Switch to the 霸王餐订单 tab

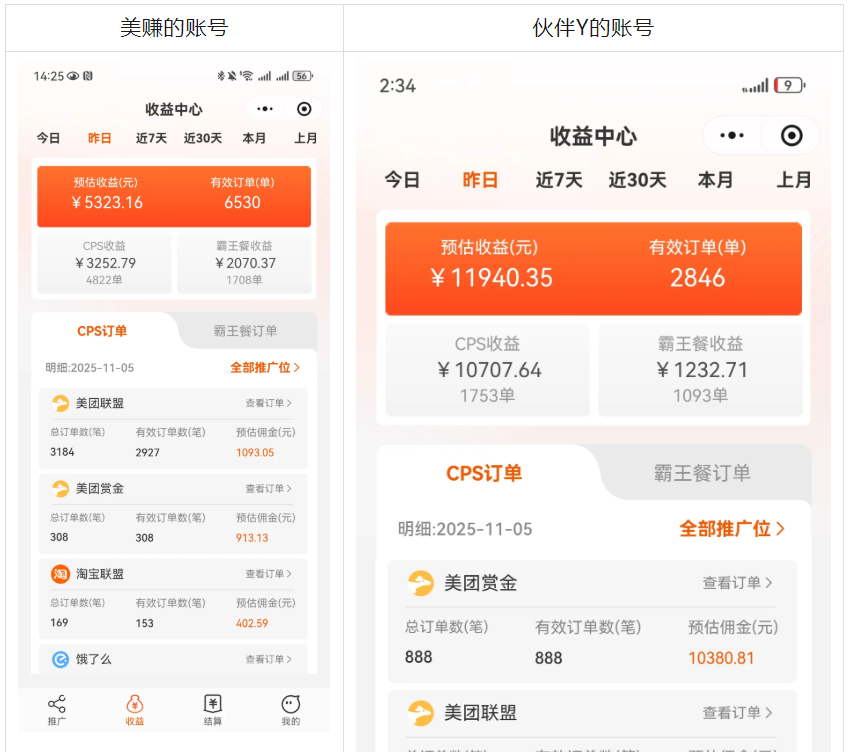coord(245,330)
